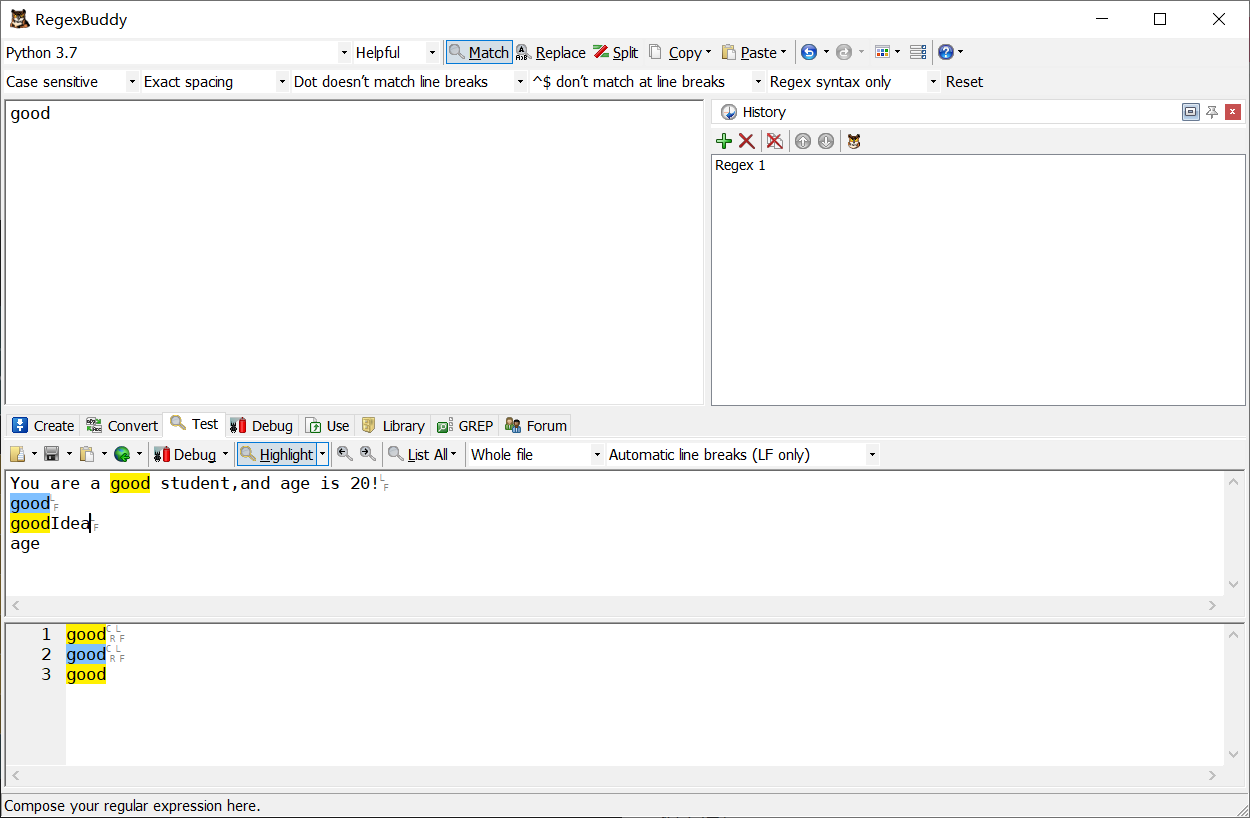Click the Reset options button
The width and height of the screenshot is (1250, 818).
(964, 82)
